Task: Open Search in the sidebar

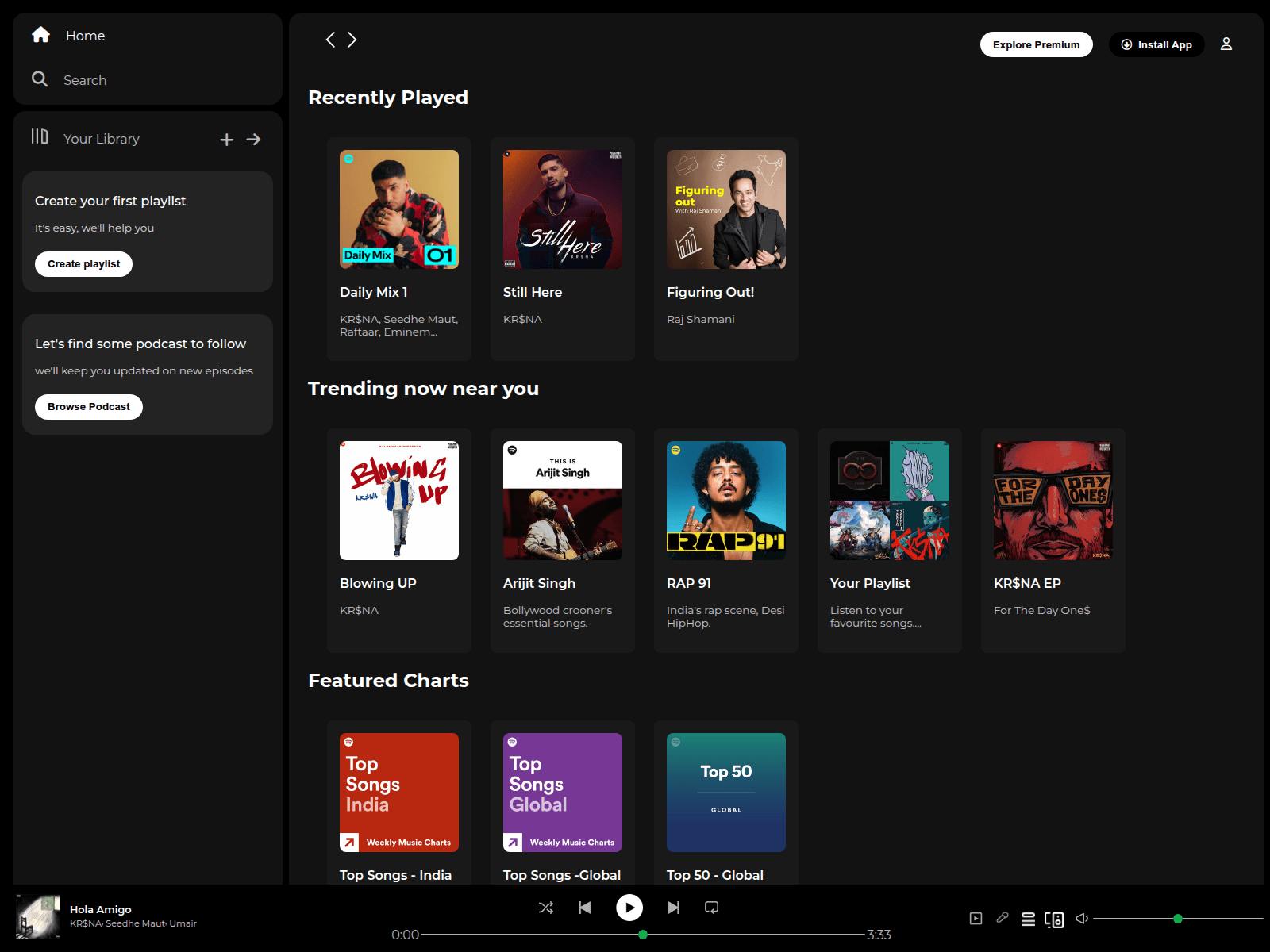Action: 69,80
